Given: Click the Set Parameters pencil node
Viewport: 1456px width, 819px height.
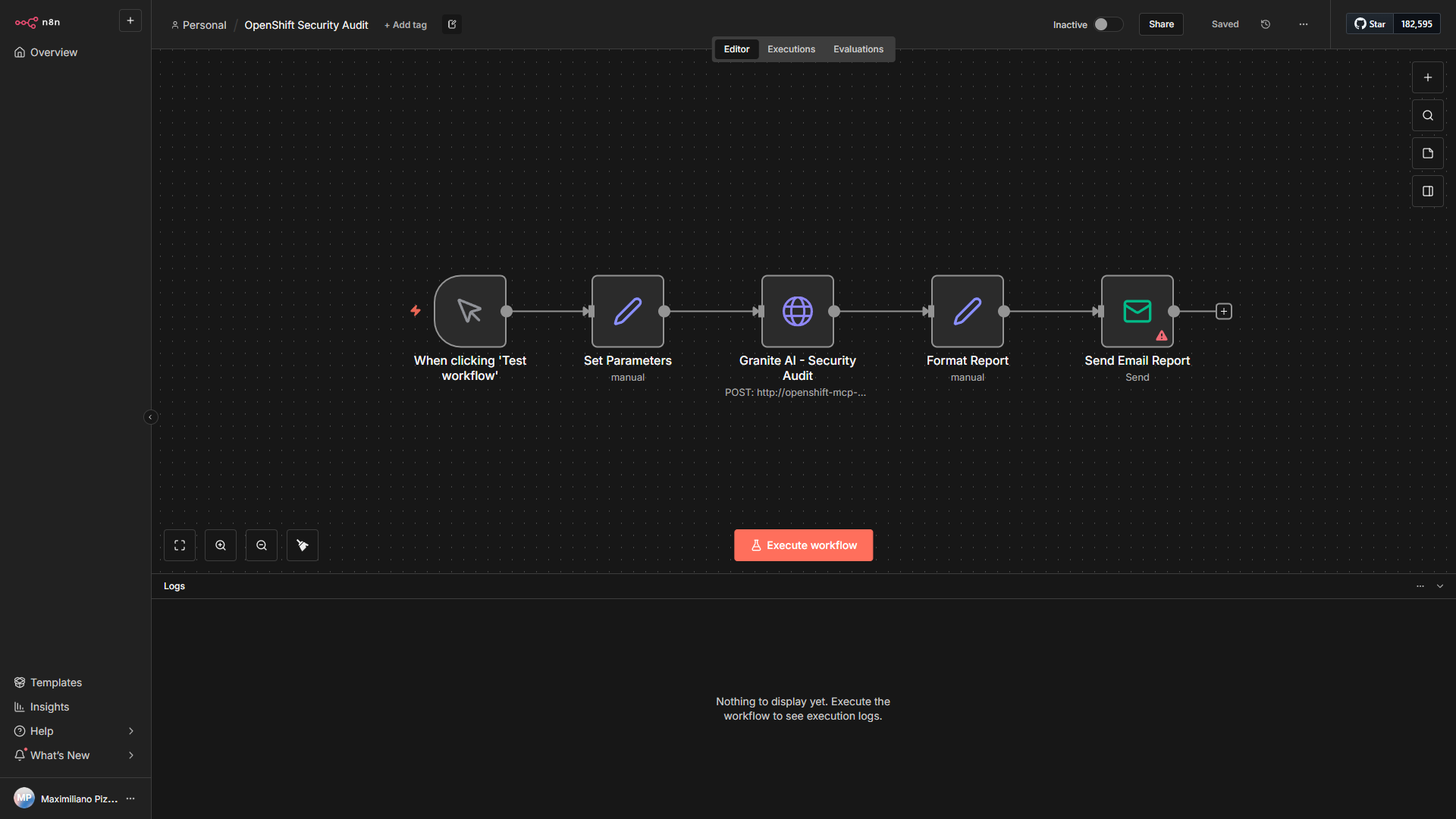Looking at the screenshot, I should click(x=627, y=311).
